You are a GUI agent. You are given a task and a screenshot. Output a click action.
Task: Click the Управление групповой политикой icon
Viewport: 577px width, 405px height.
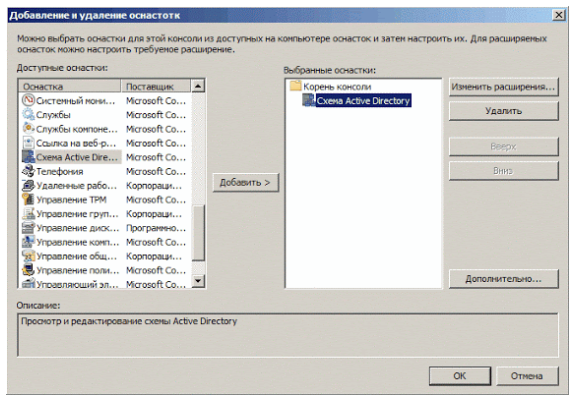28,214
